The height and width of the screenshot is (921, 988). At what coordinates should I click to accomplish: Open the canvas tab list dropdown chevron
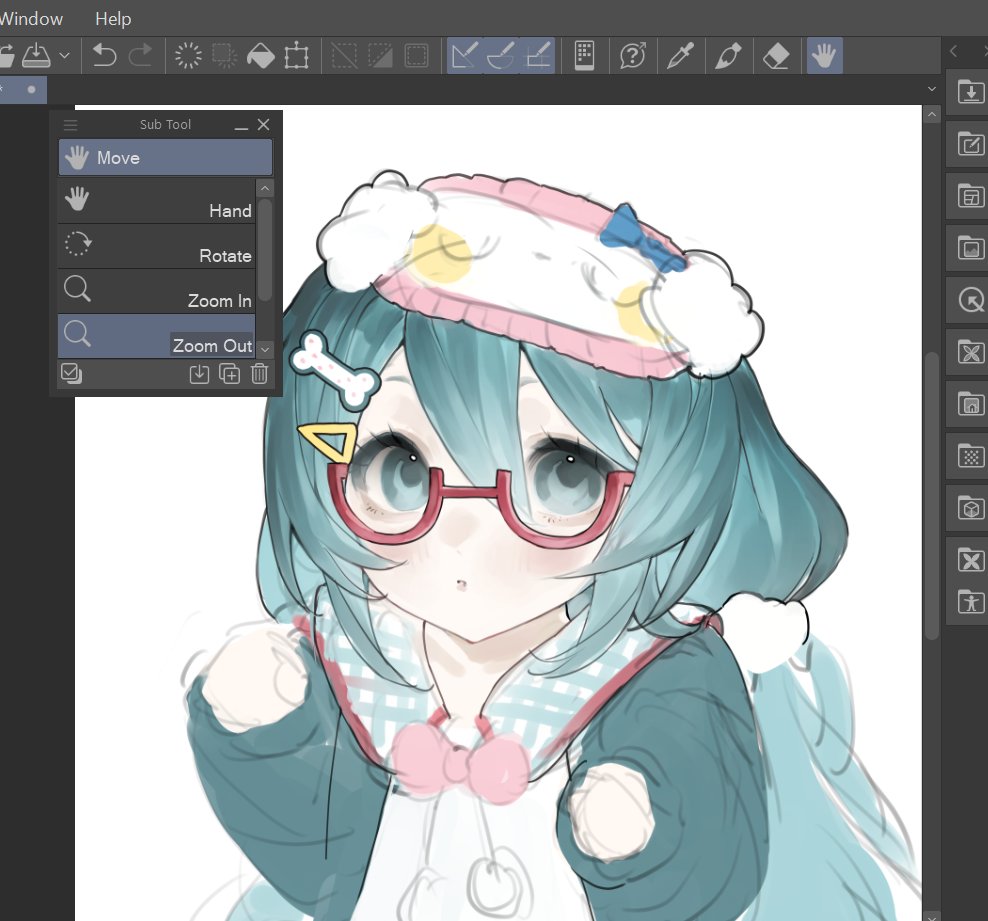point(932,89)
